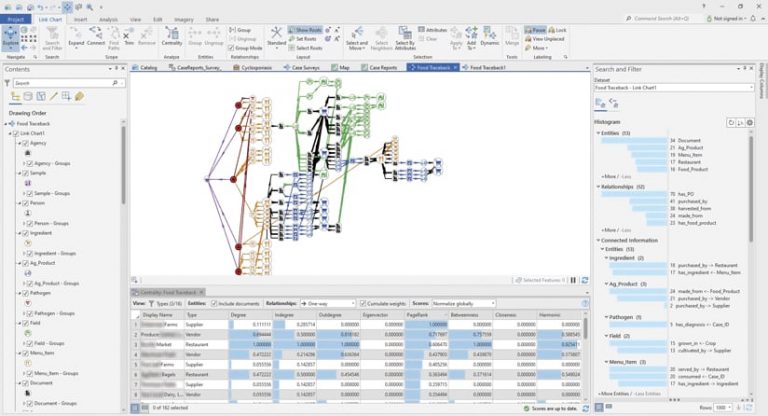Screen dimensions: 768x416
Task: Toggle Pathogen layer visibility checkbox
Action: 25,293
